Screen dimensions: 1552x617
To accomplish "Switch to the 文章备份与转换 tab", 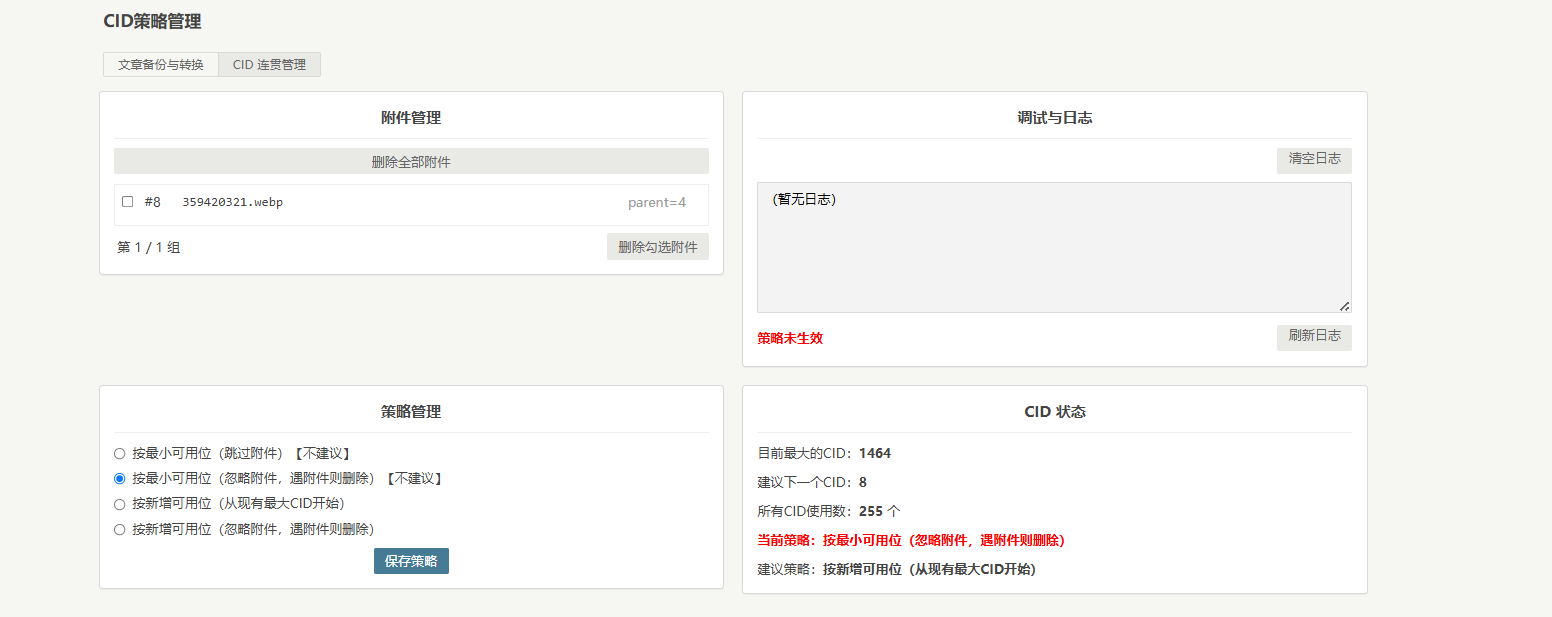I will tap(160, 65).
